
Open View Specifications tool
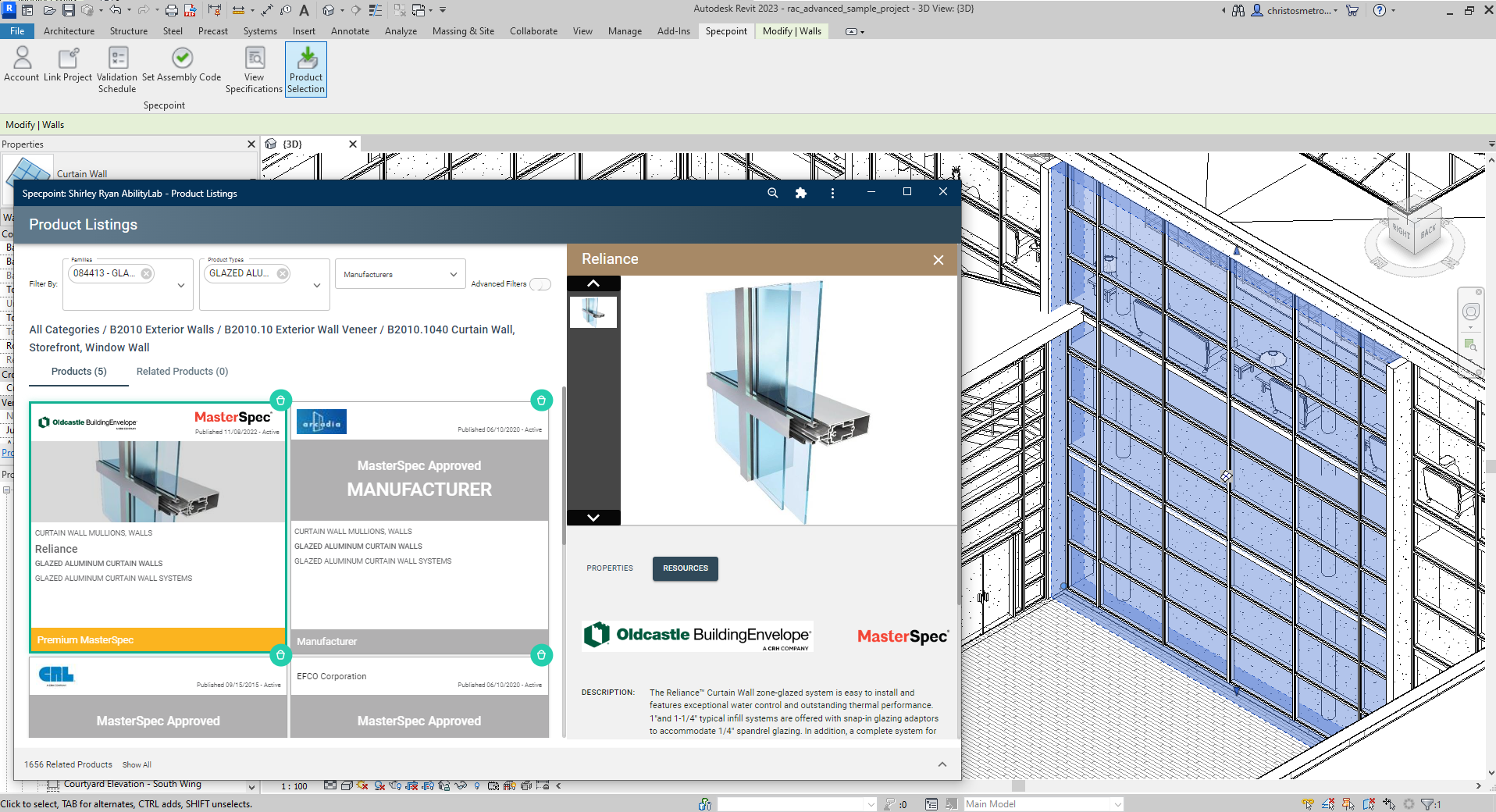point(255,59)
